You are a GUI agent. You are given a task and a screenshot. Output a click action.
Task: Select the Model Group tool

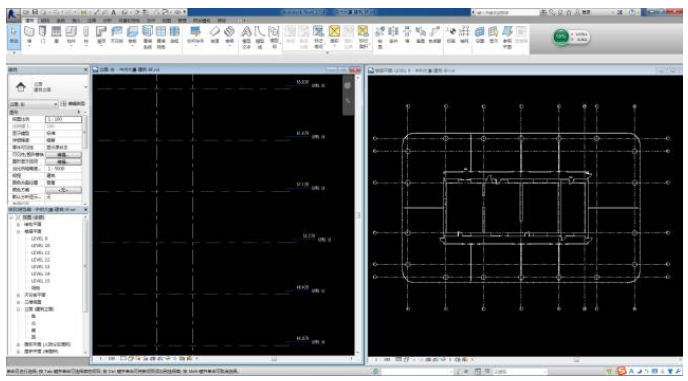[x=274, y=36]
